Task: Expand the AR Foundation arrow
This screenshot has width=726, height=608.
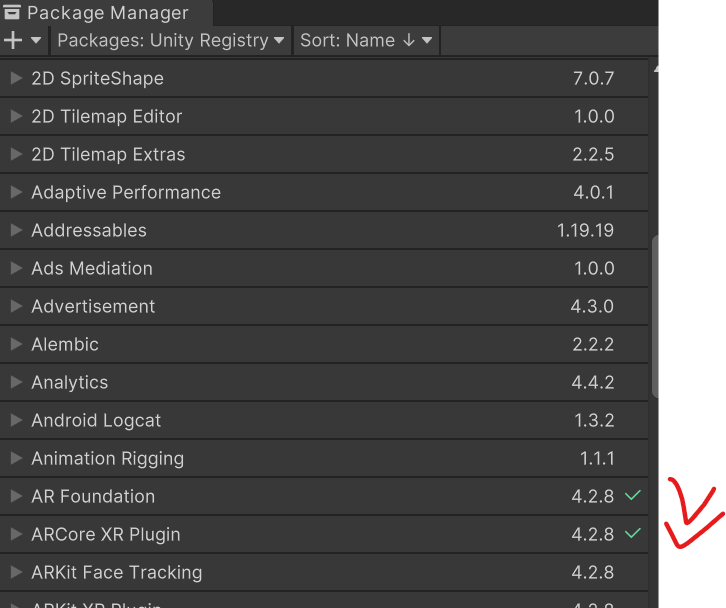Action: (16, 496)
